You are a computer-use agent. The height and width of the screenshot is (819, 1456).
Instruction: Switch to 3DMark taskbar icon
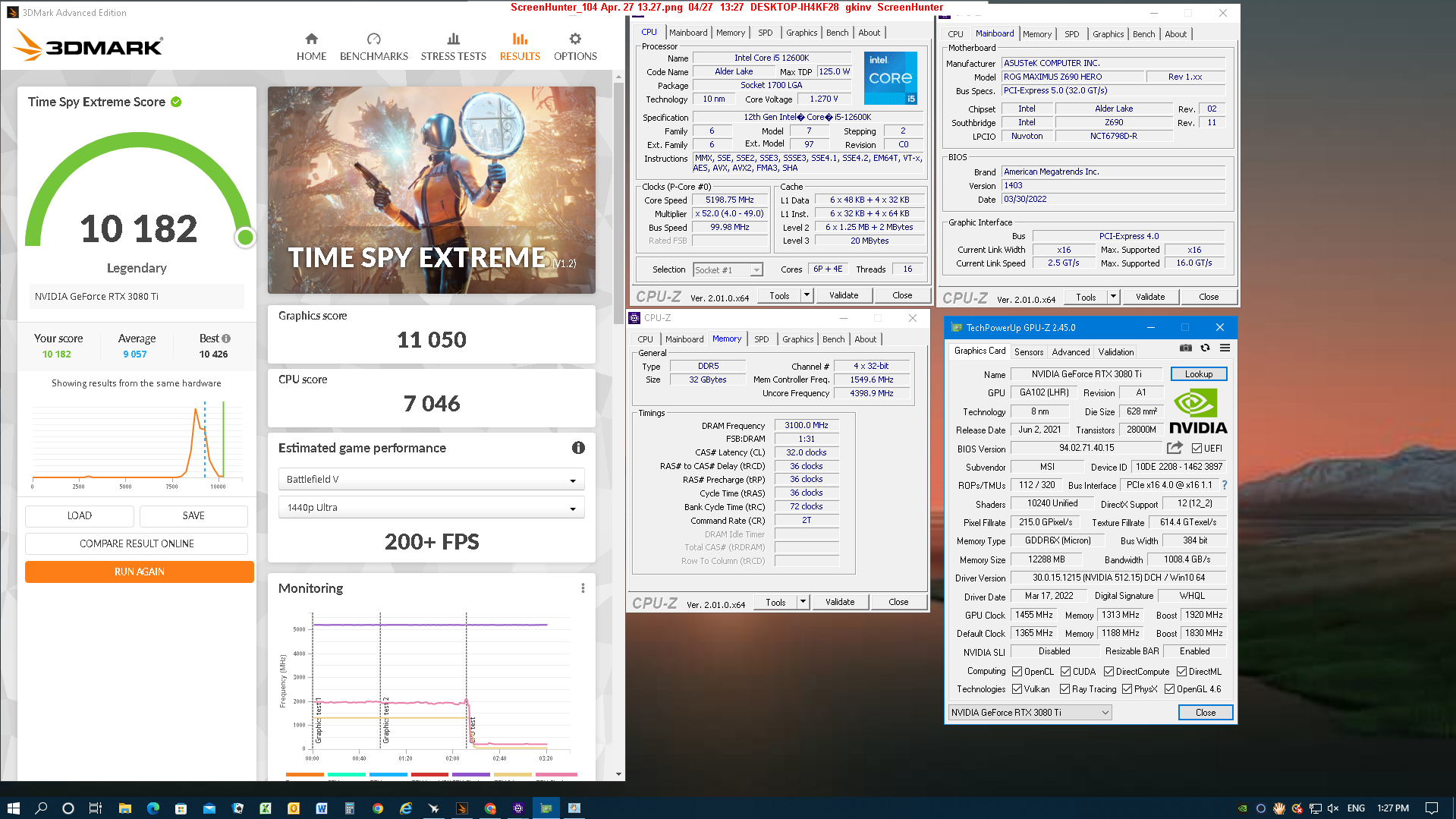pyautogui.click(x=462, y=808)
